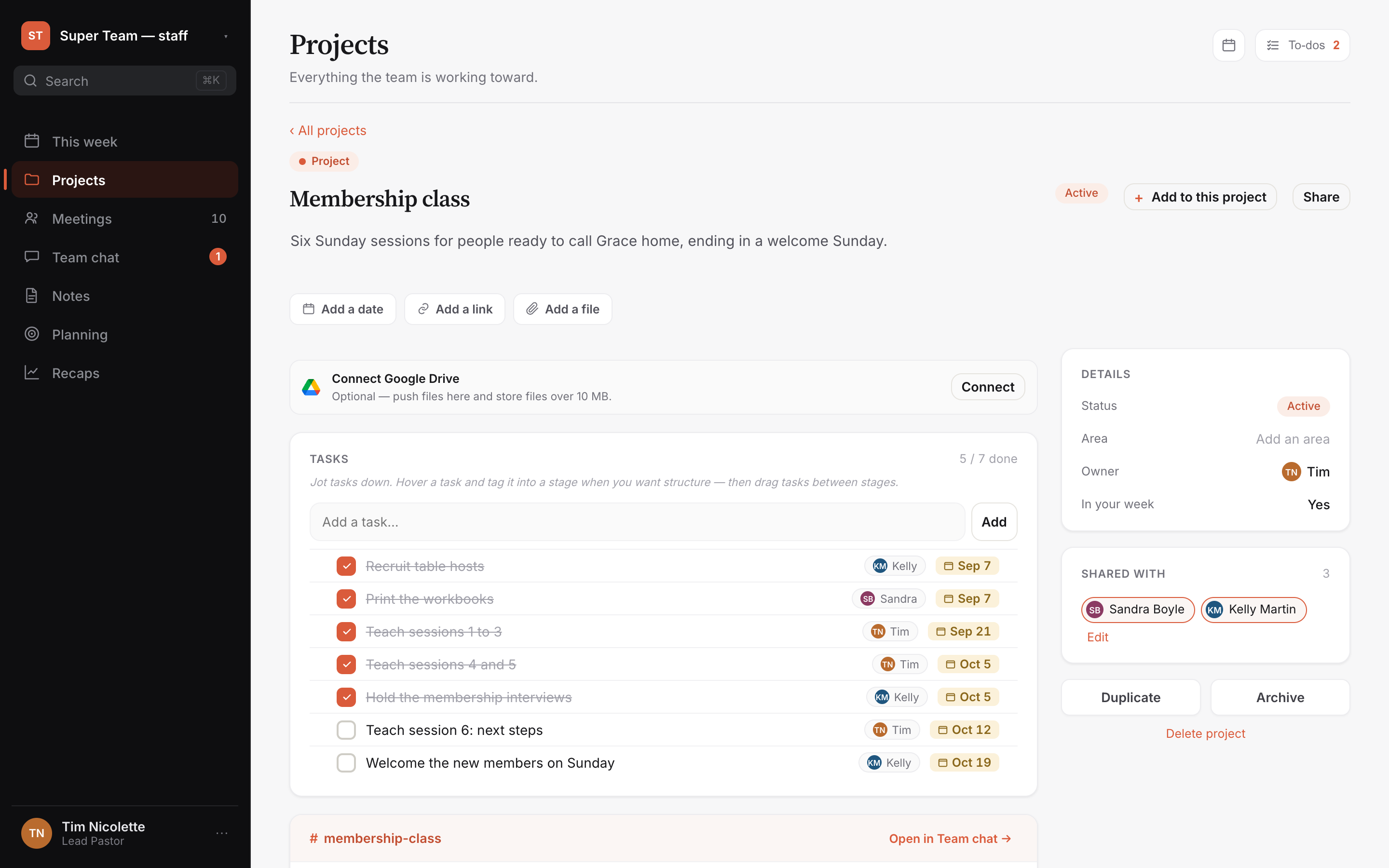Click Kelly assignee on Recruit table hosts

(x=895, y=566)
